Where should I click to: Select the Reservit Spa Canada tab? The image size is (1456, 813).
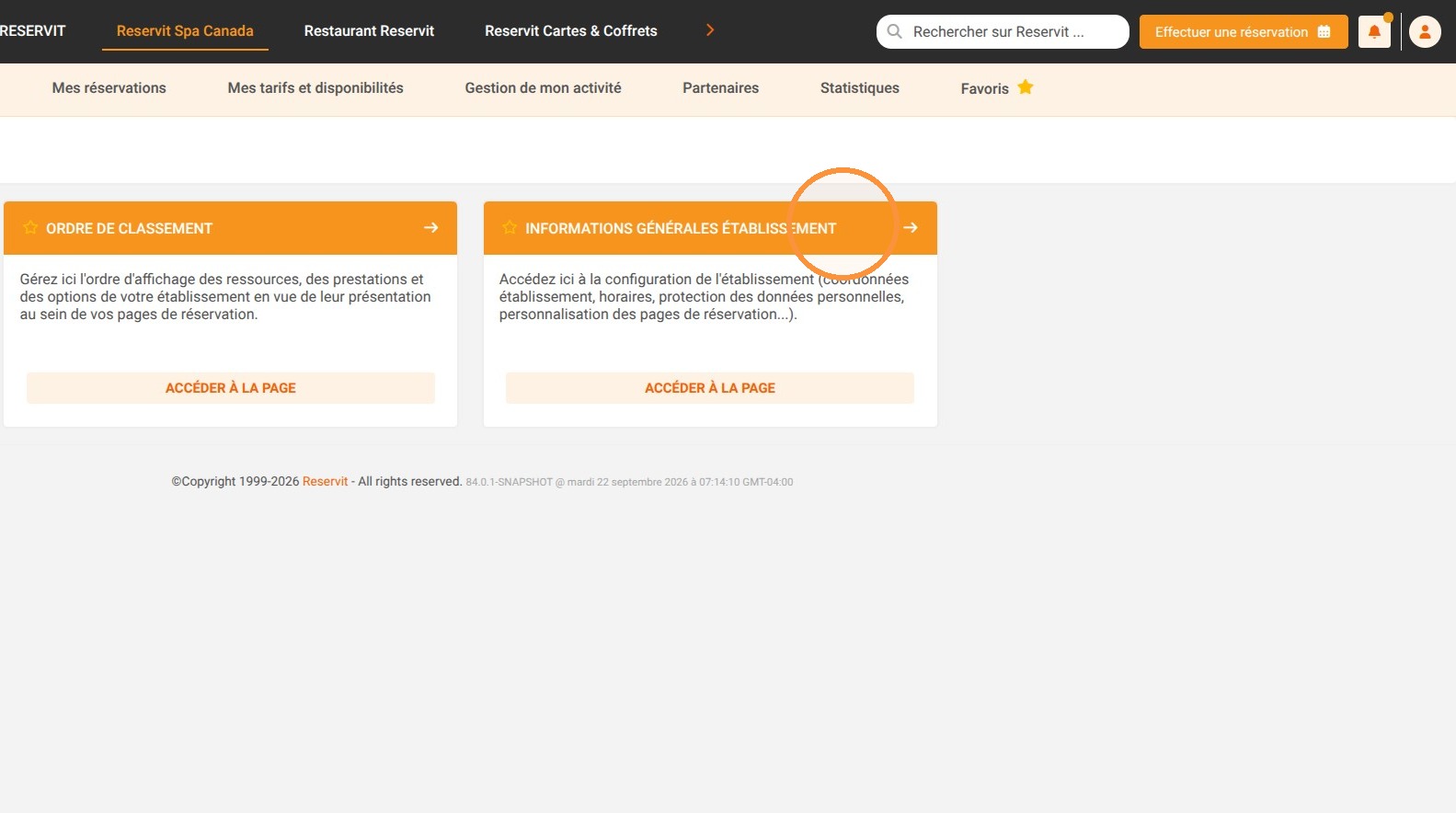185,31
